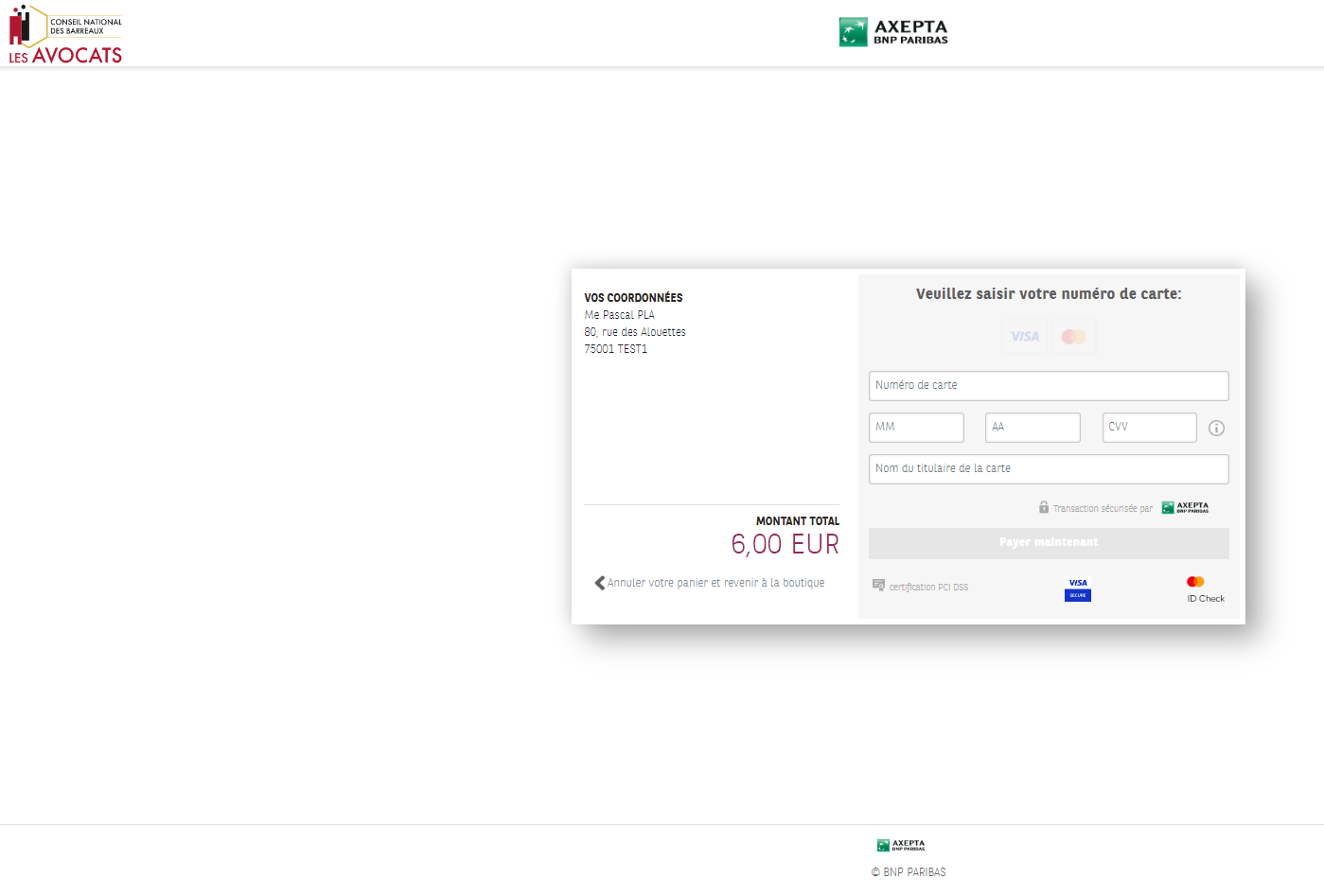
Task: Click the PCI DSS certification icon
Action: (x=878, y=586)
